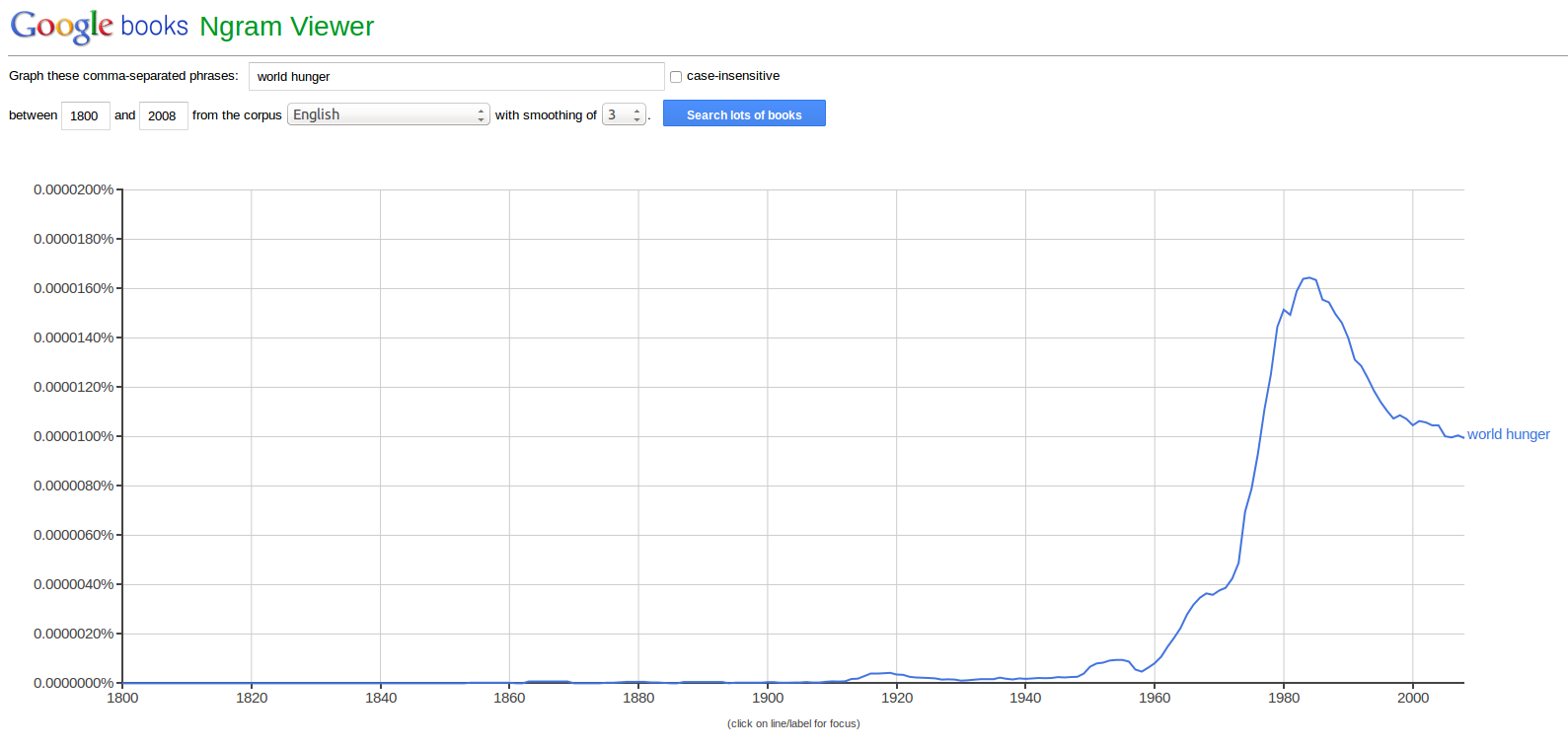This screenshot has width=1568, height=750.
Task: Open the books link in header
Action: pos(154,27)
